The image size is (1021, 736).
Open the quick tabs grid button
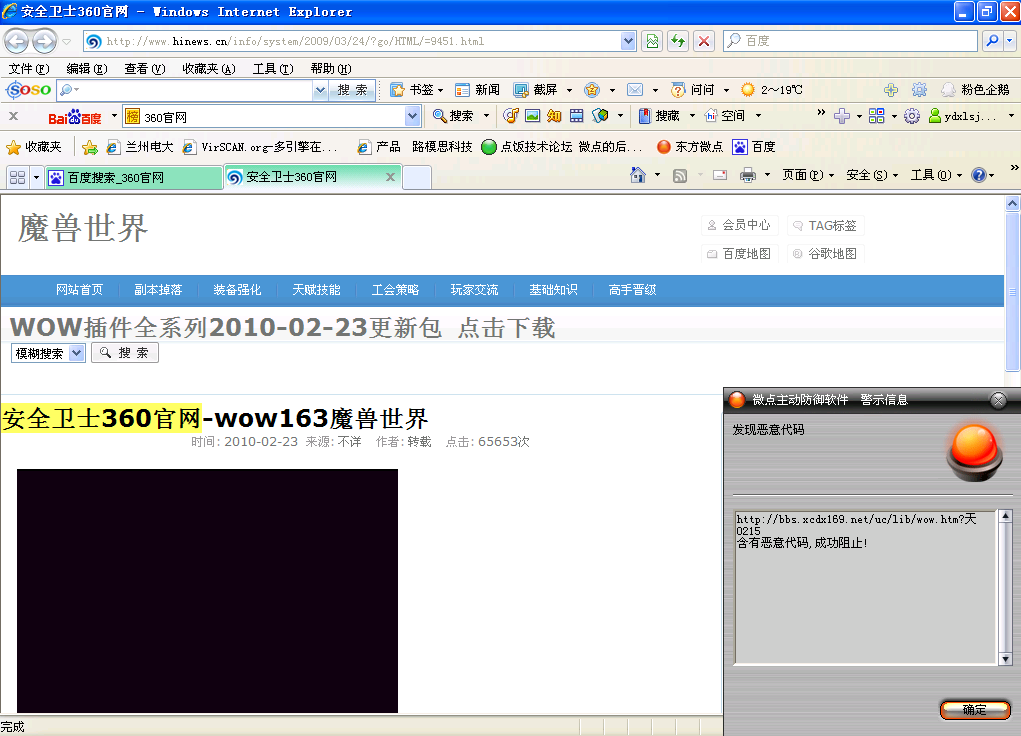click(x=18, y=177)
